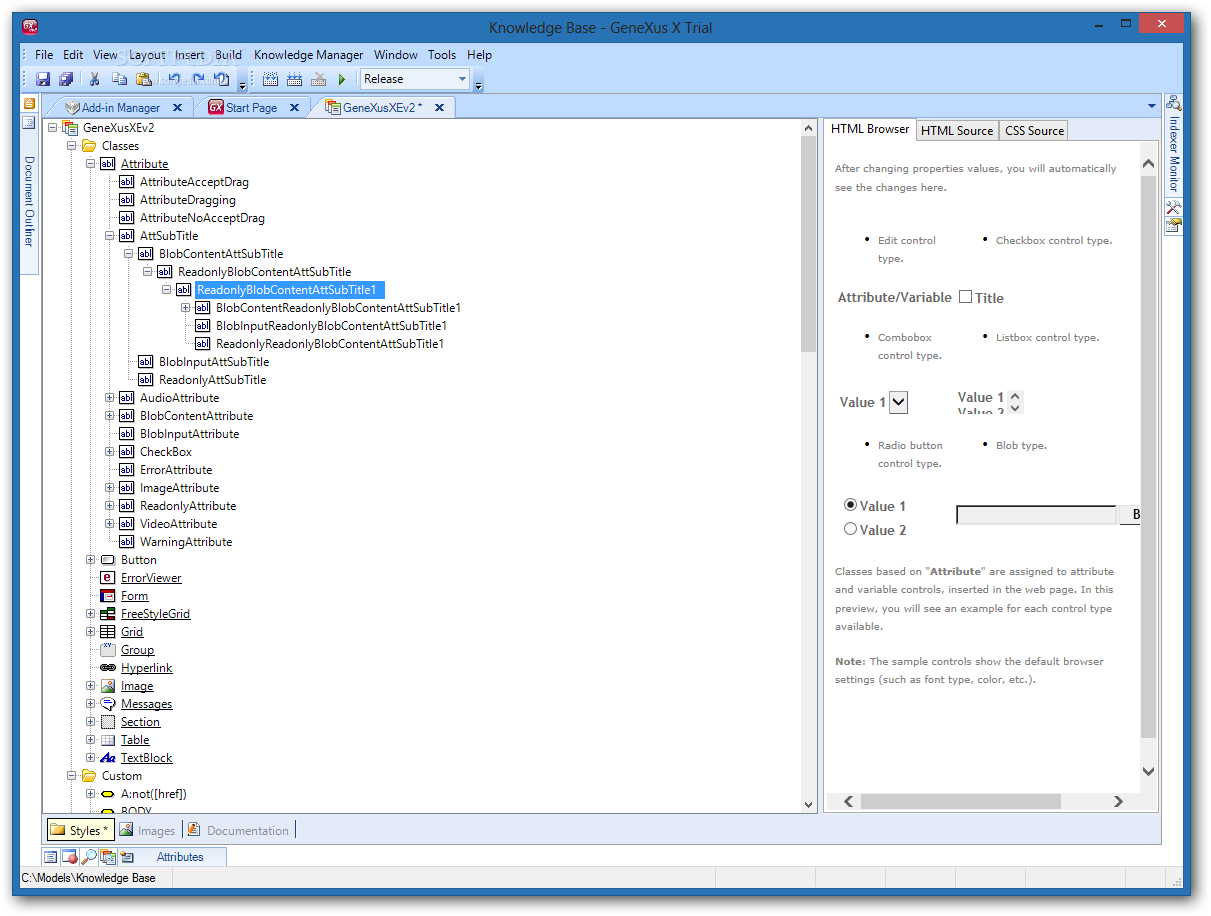Viewport: 1211px width, 916px height.
Task: Expand the BlobContentReadonlyBlobContentAttSubTitle1 node
Action: tap(186, 308)
